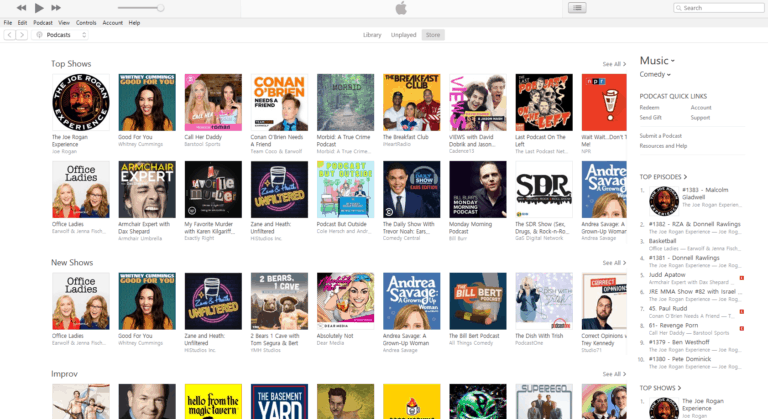Viewport: 768px width, 419px height.
Task: Click the forward navigation arrow
Action: (x=22, y=35)
